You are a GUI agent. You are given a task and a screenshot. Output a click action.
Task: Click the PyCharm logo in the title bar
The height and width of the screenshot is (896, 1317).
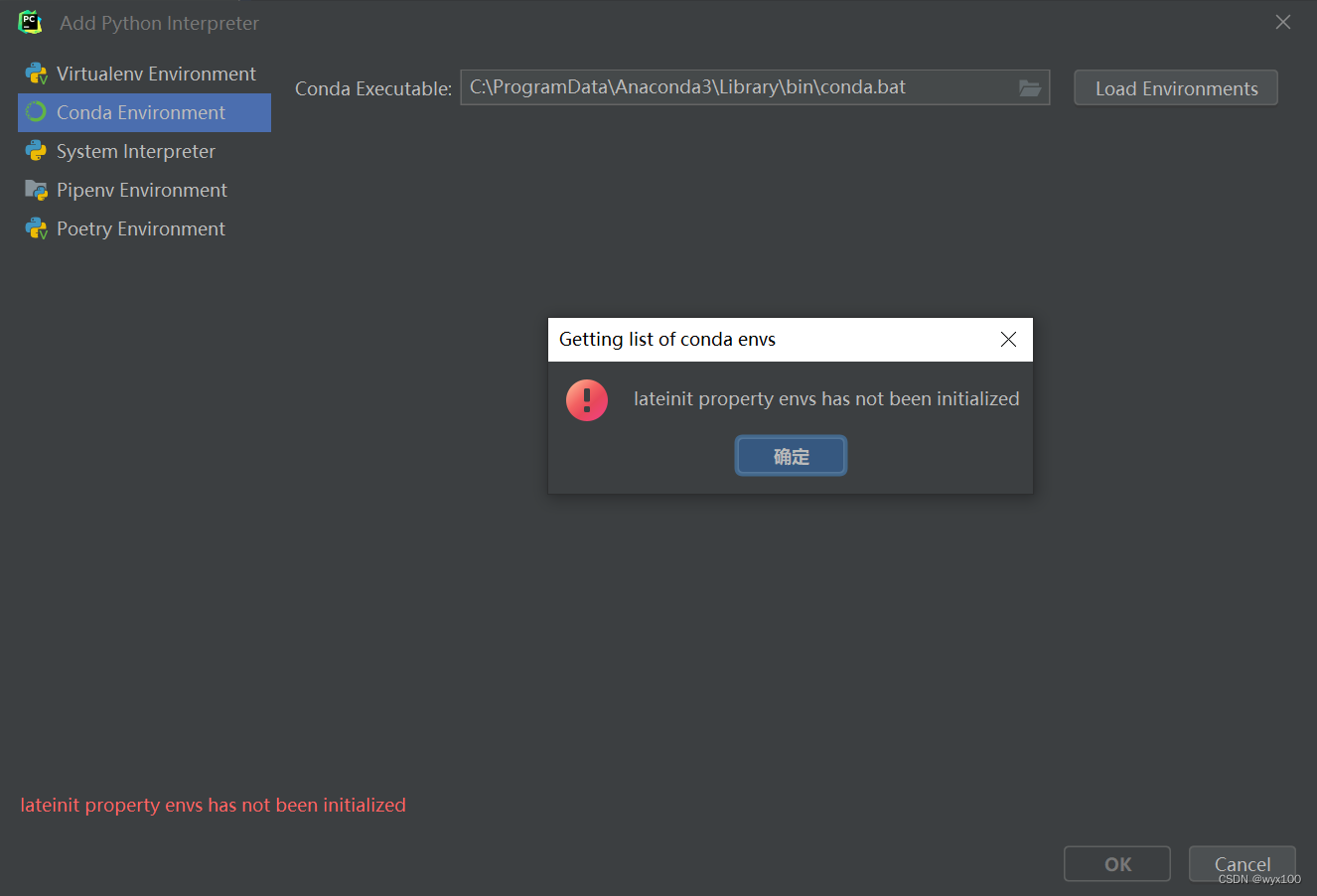pos(28,21)
